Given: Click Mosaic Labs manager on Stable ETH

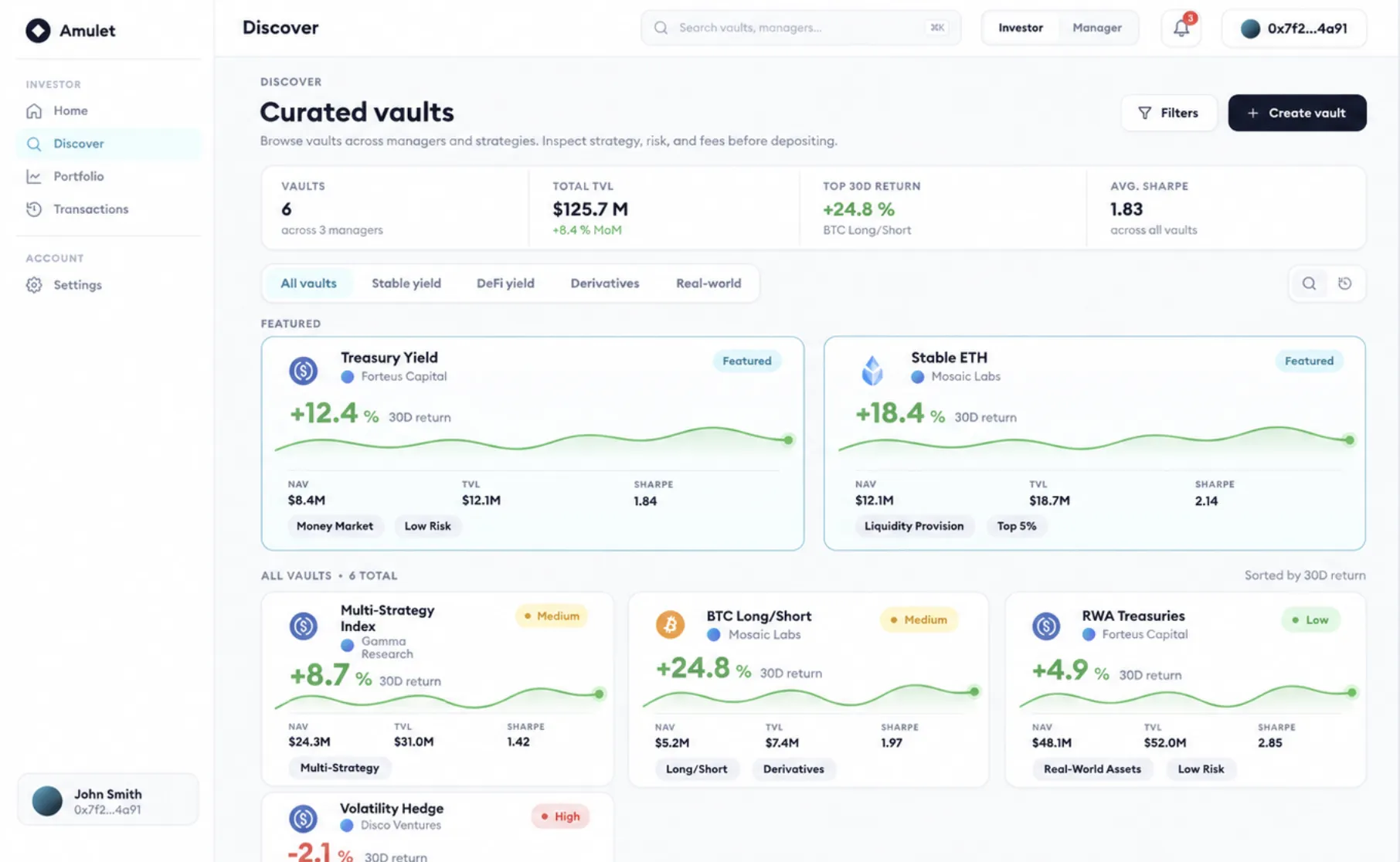Looking at the screenshot, I should click(966, 377).
